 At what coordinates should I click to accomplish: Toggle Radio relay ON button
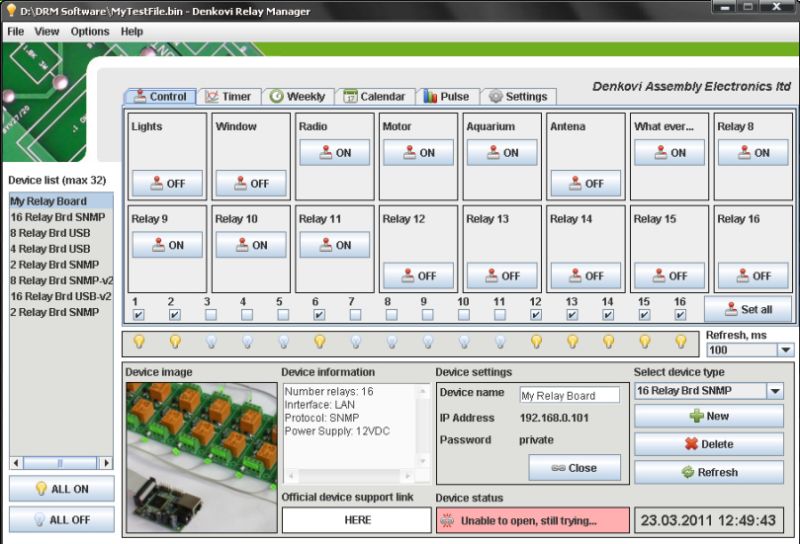(335, 153)
